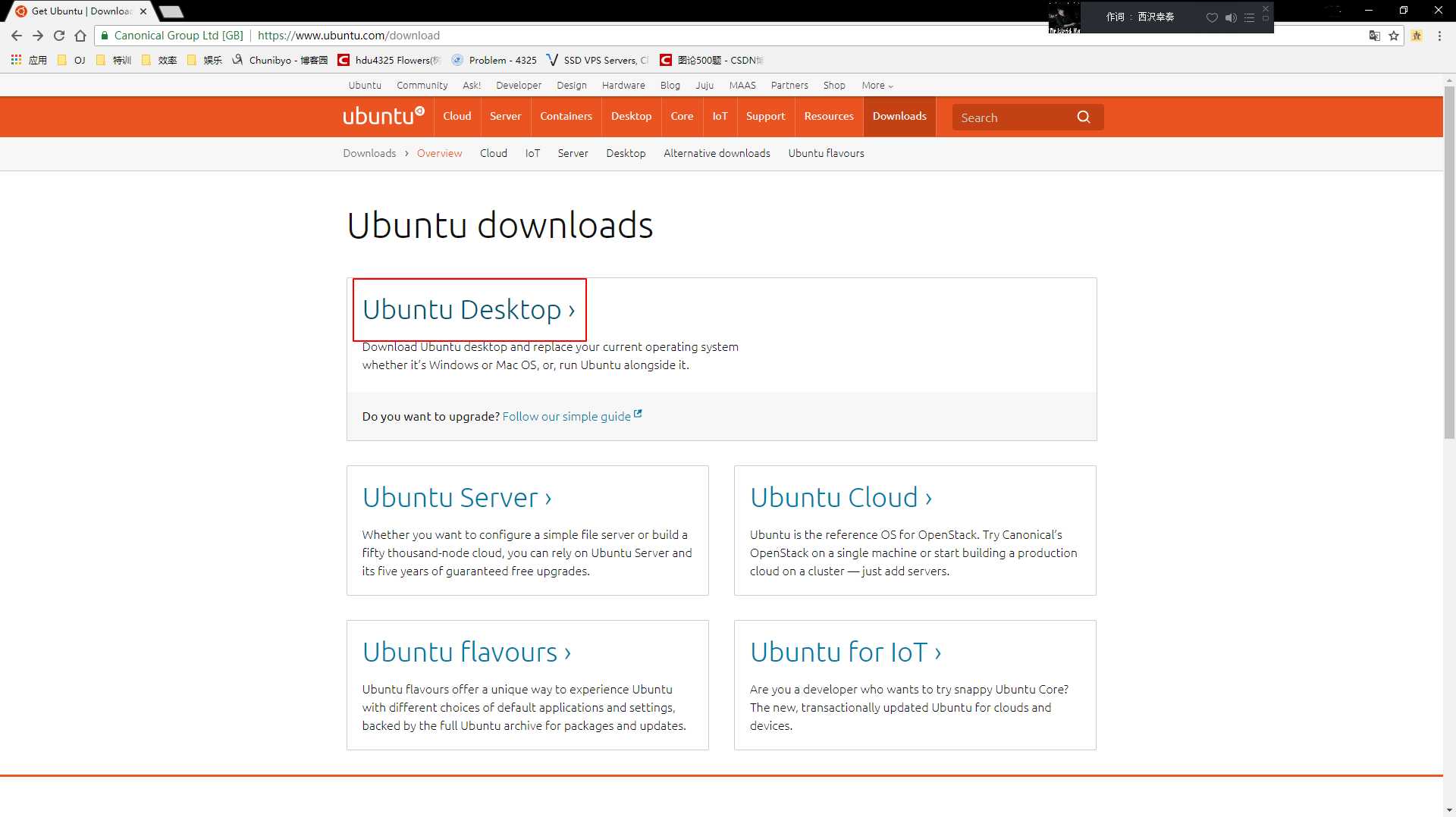The width and height of the screenshot is (1456, 817).
Task: Open the Ubuntu Server heading link
Action: tap(457, 497)
